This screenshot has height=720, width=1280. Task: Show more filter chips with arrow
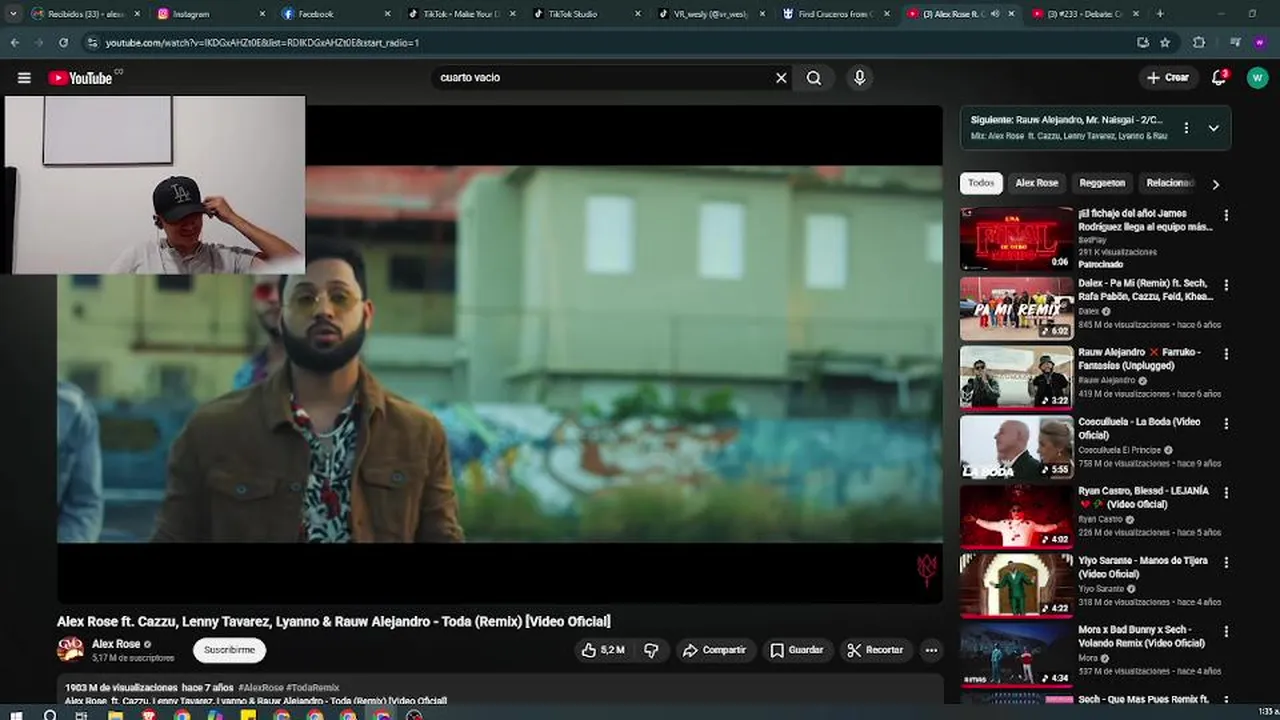pyautogui.click(x=1215, y=184)
